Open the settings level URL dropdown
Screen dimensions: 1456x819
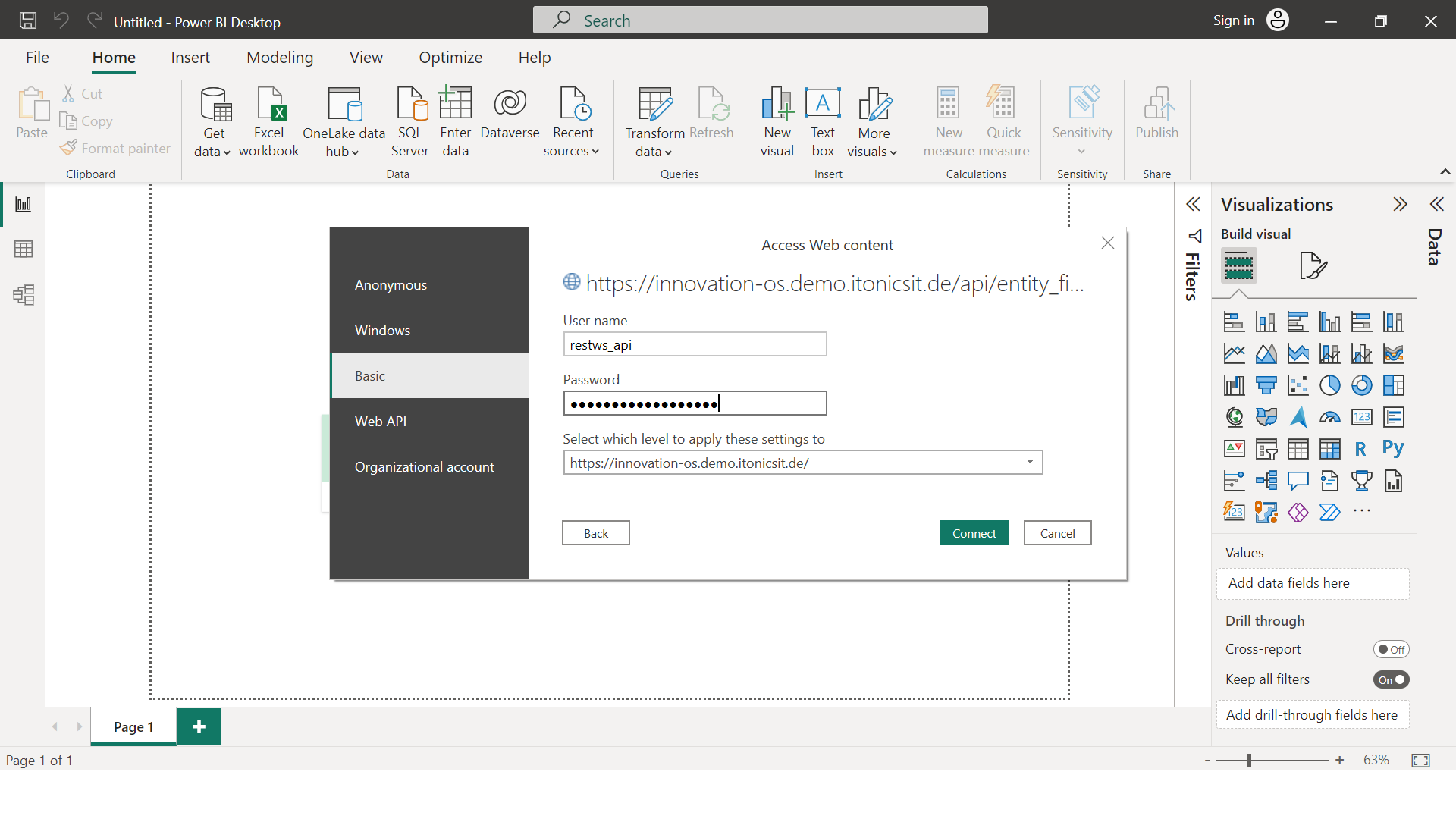pos(1030,462)
